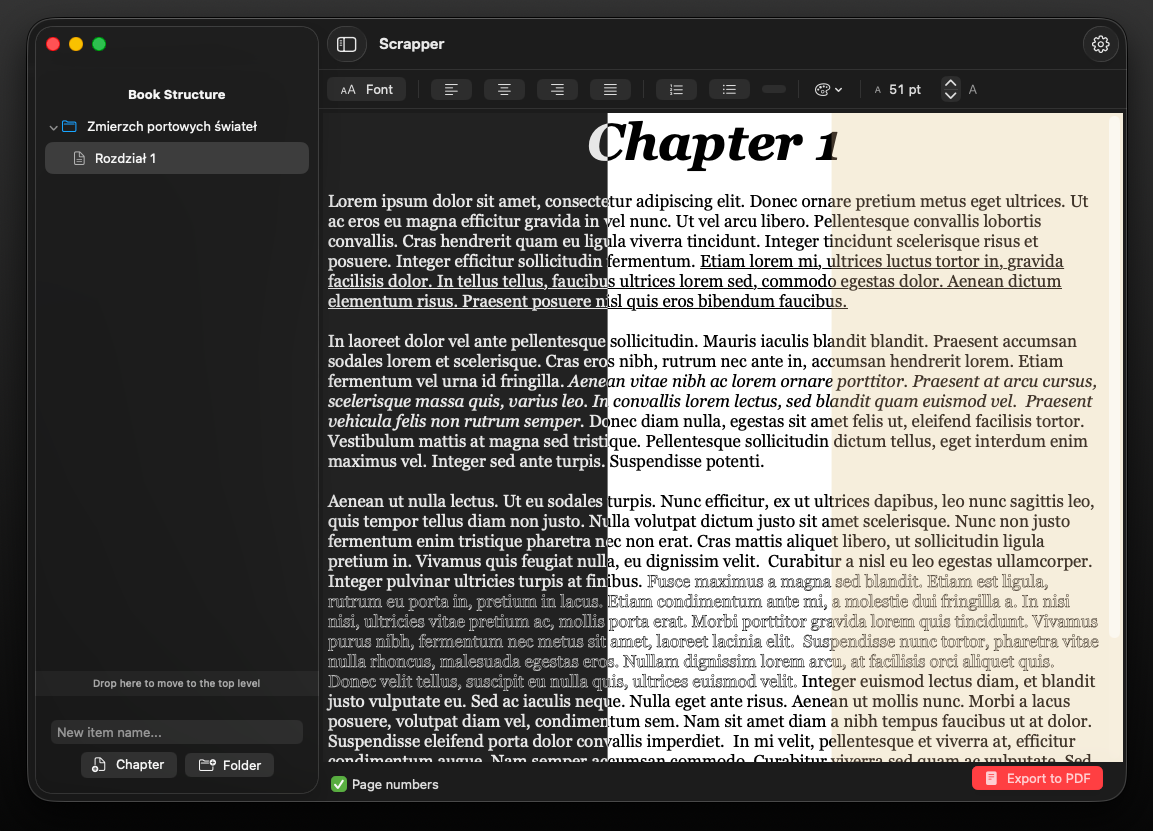Open the Font picker button
This screenshot has height=831, width=1153.
pyautogui.click(x=366, y=90)
